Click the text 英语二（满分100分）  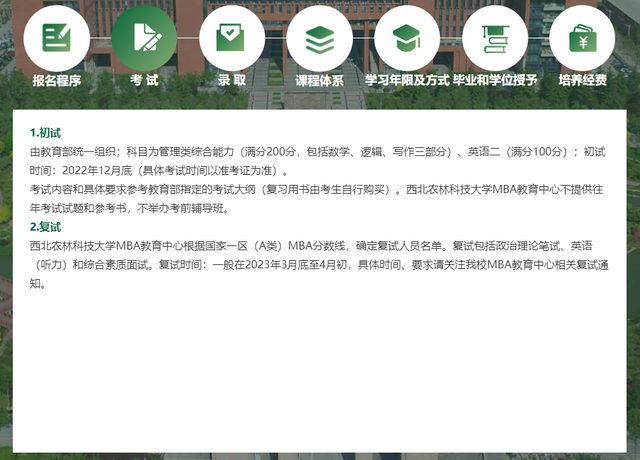click(x=520, y=152)
